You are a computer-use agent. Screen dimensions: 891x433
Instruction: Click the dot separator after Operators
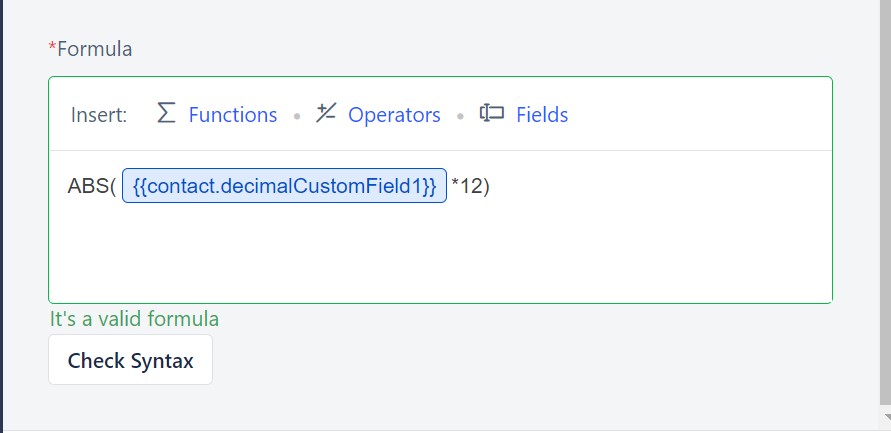coord(460,116)
